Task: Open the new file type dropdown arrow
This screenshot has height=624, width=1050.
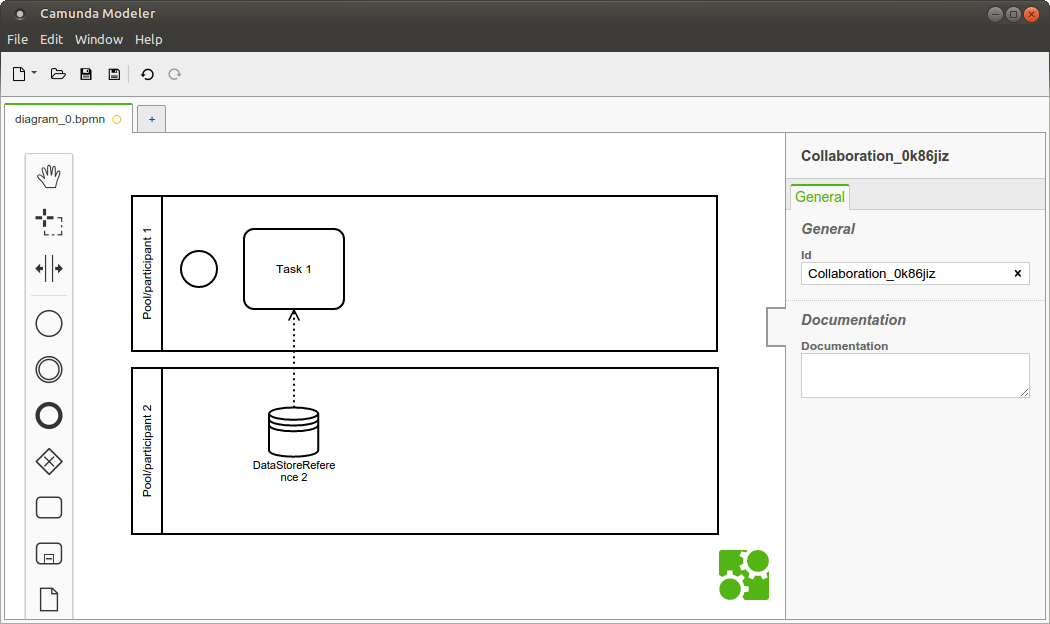Action: click(x=34, y=73)
